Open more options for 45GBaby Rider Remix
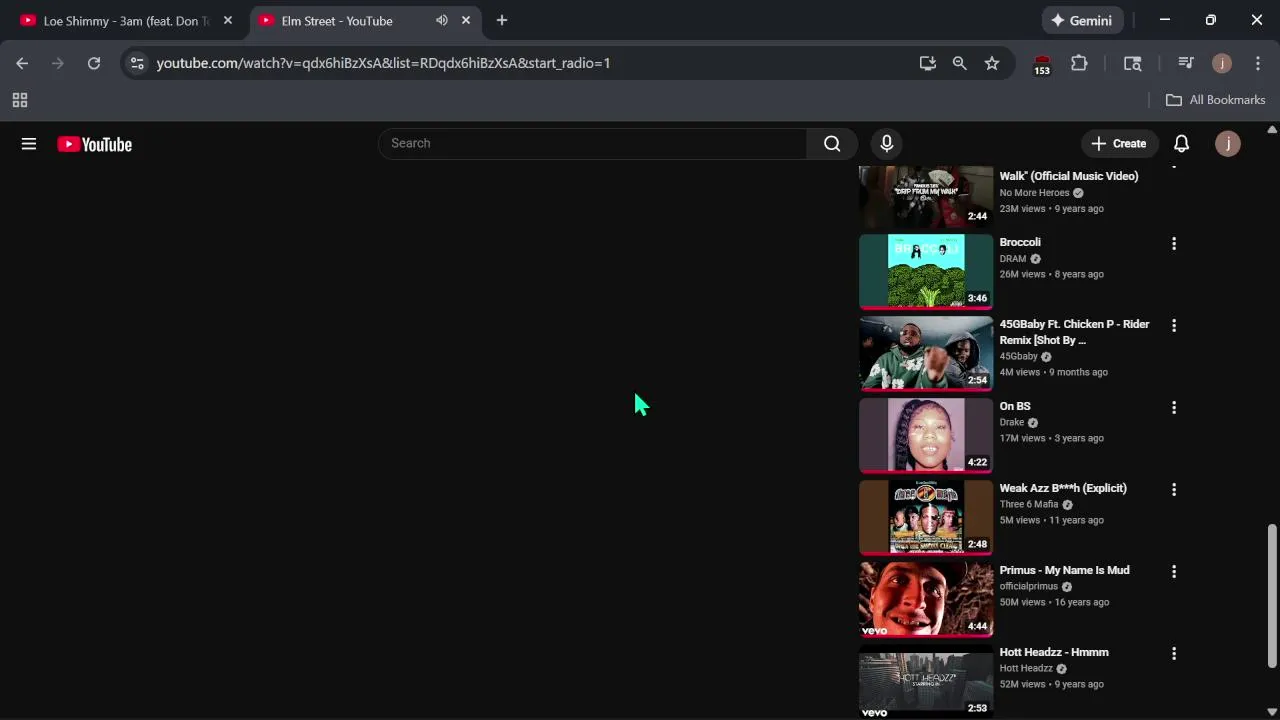Viewport: 1280px width, 720px height. coord(1174,326)
